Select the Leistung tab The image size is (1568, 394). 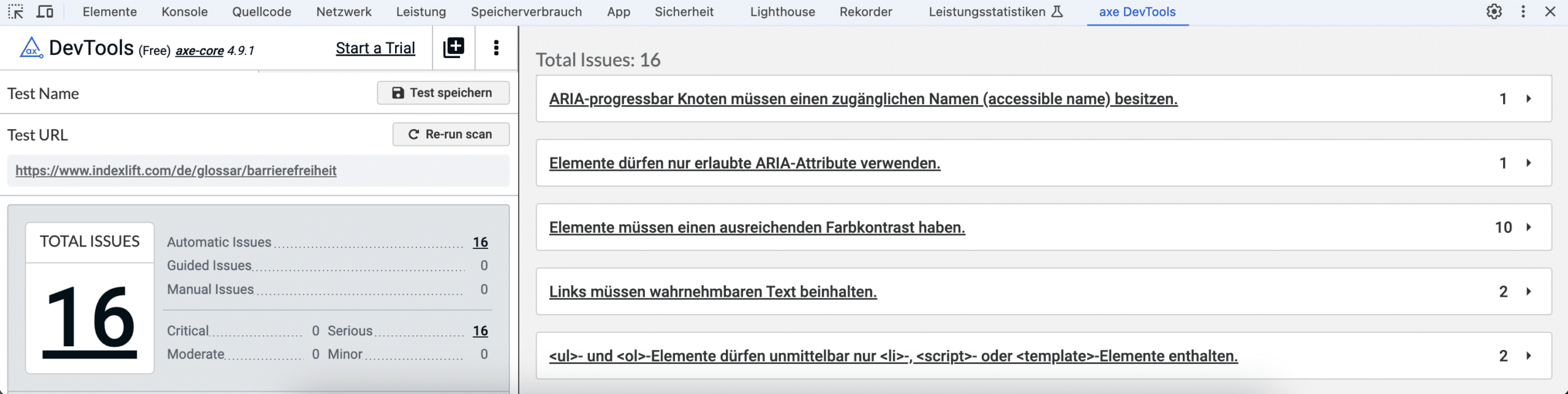[421, 12]
